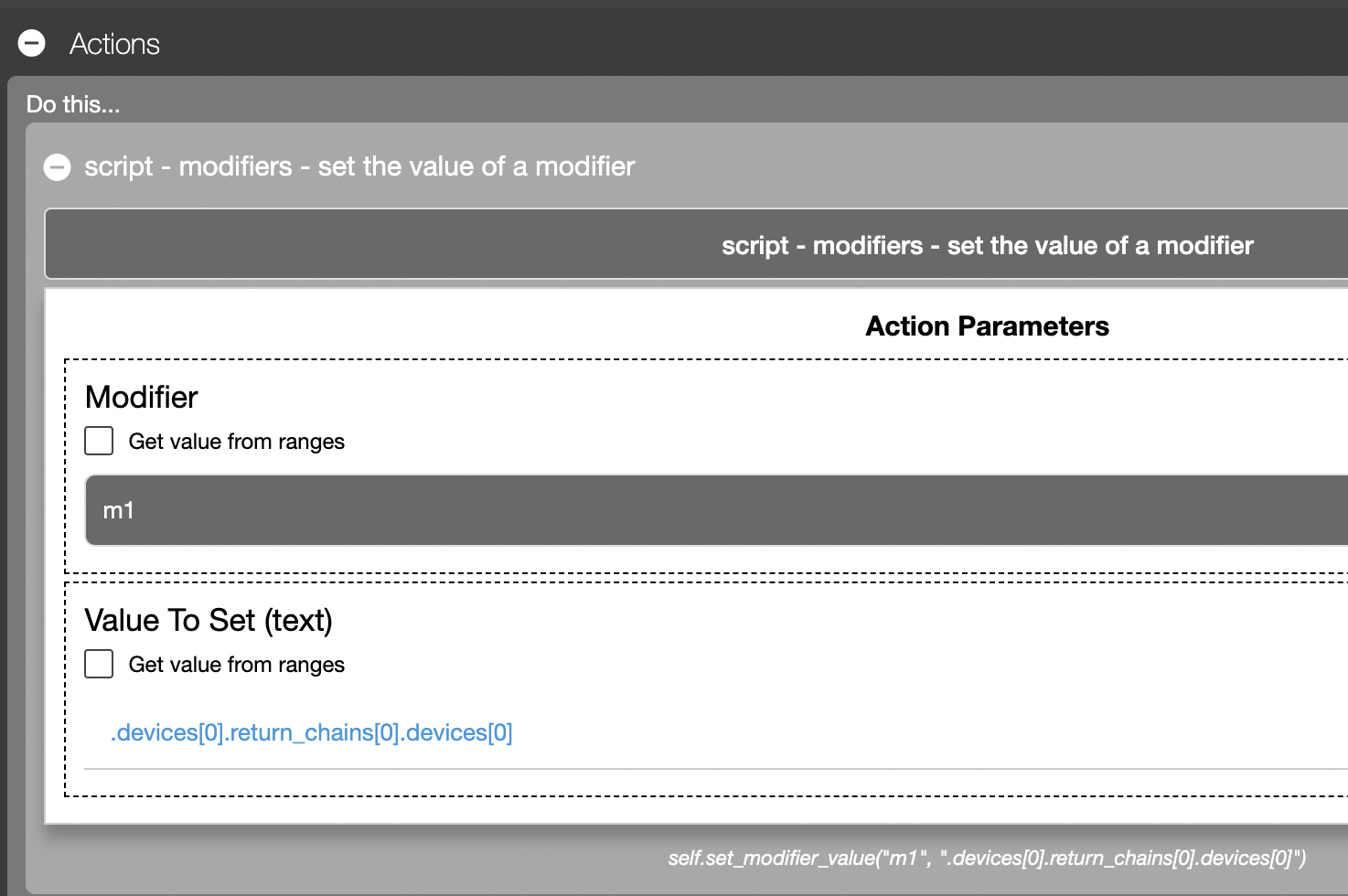This screenshot has height=896, width=1348.
Task: Collapse the Actions section with minus icon
Action: click(x=32, y=43)
